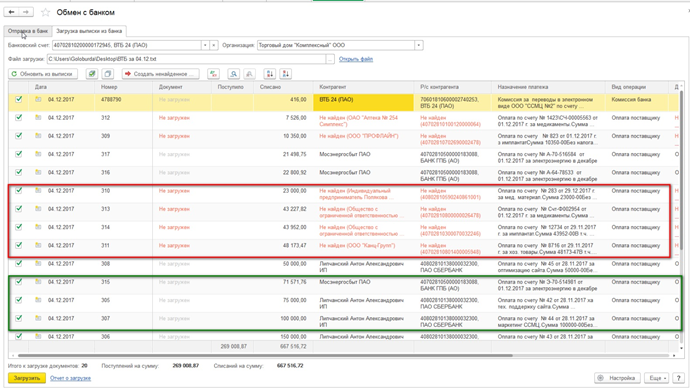Viewport: 690px width, 388px height.
Task: Click document icon in row number 308
Action: (38, 264)
